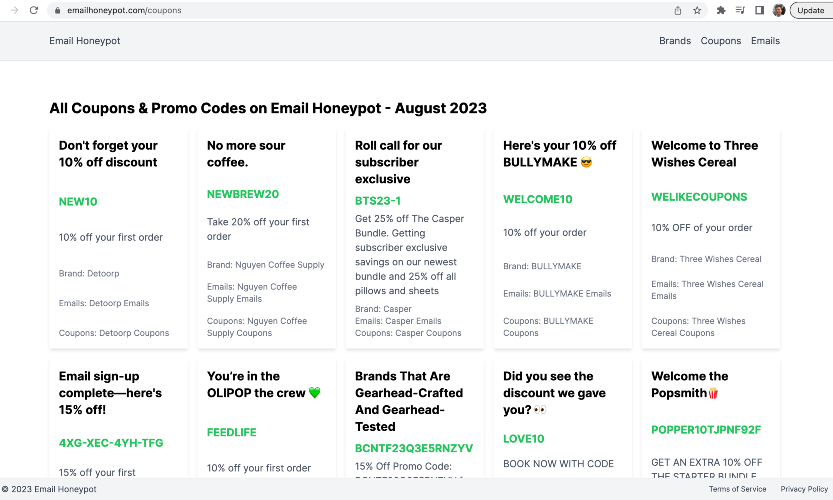Click the Email Honeypot site logo link
The height and width of the screenshot is (500, 833).
85,41
